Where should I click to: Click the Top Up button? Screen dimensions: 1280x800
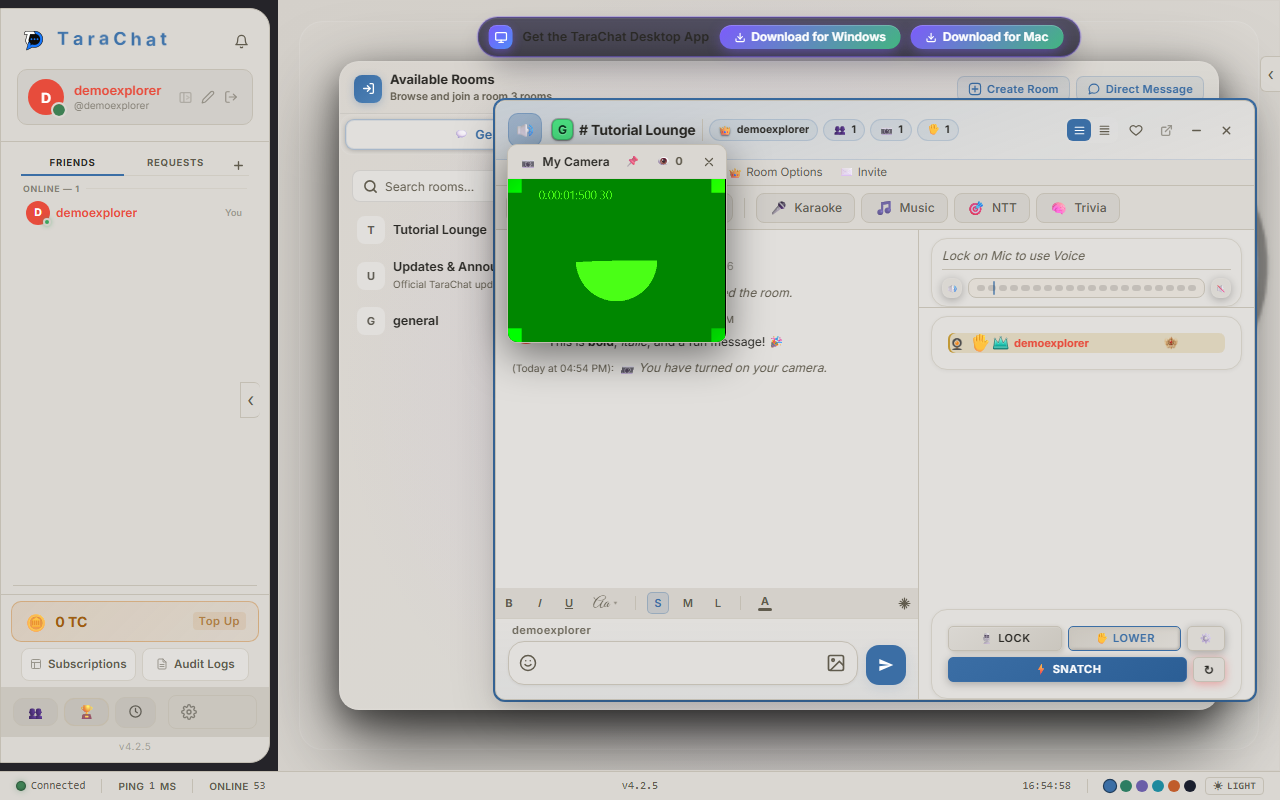click(219, 621)
